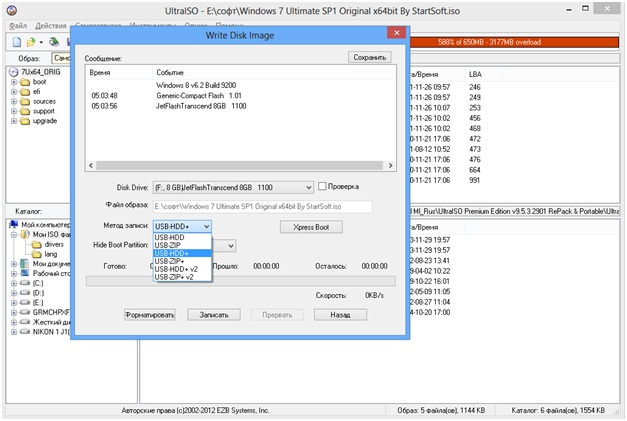This screenshot has width=627, height=421.
Task: Expand the boot folder node
Action: (x=14, y=82)
